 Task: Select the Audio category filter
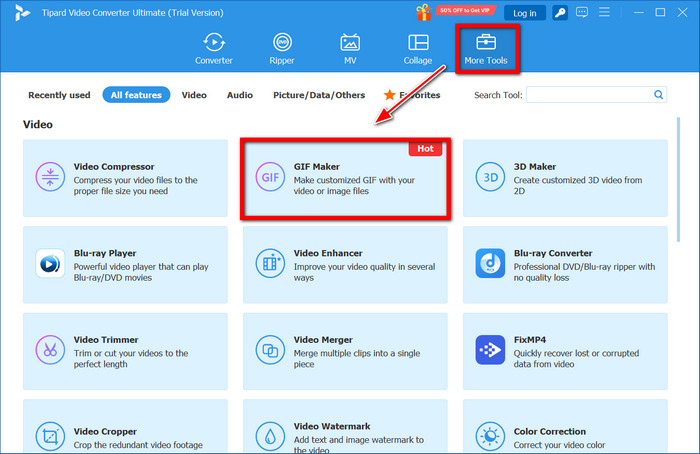click(x=239, y=95)
